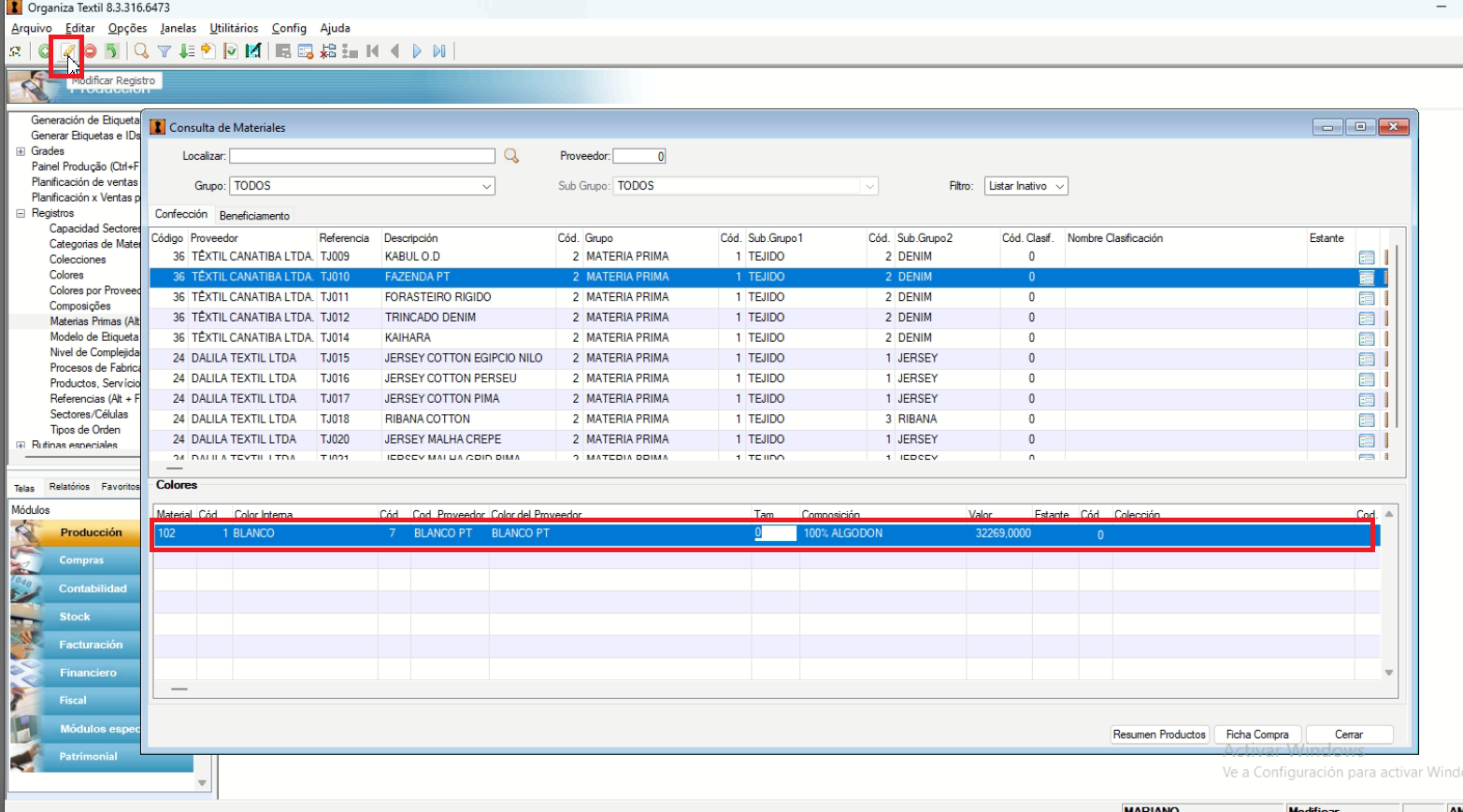Click the funnel filter toolbar icon

click(x=164, y=51)
